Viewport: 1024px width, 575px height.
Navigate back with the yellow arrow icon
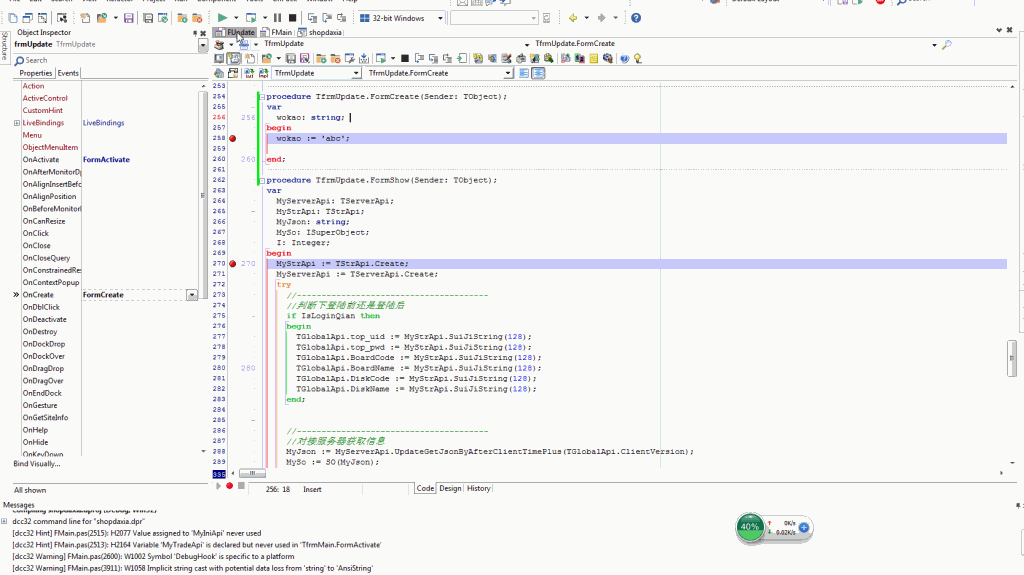coord(573,18)
